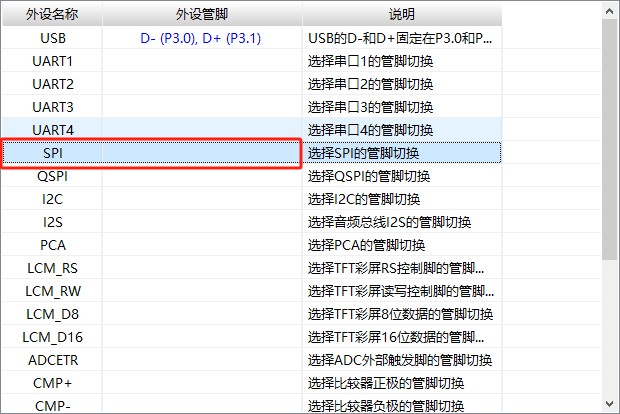Open the UART3 pin selection cell
Viewport: 620px width, 414px height.
[x=202, y=107]
